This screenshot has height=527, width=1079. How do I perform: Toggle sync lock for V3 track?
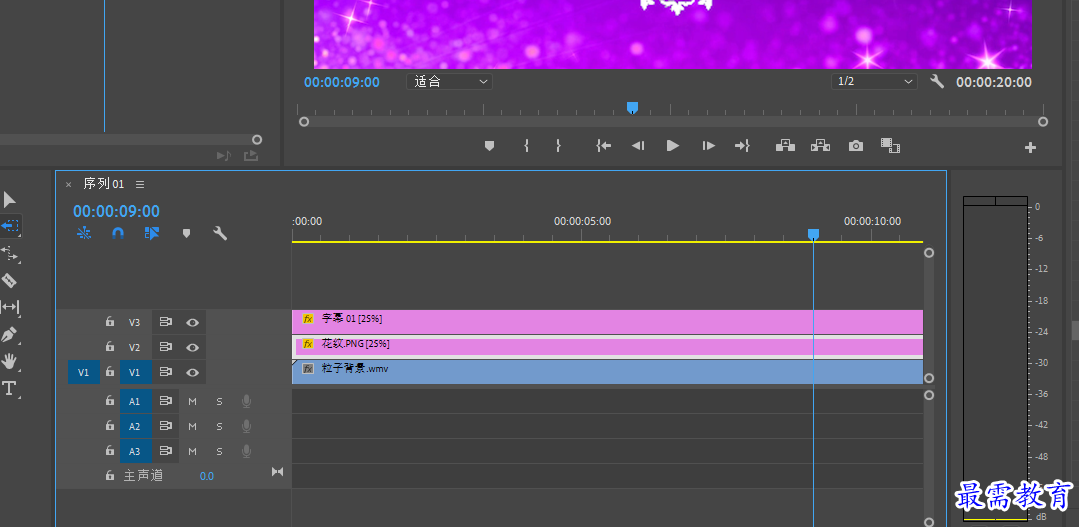pyautogui.click(x=165, y=321)
